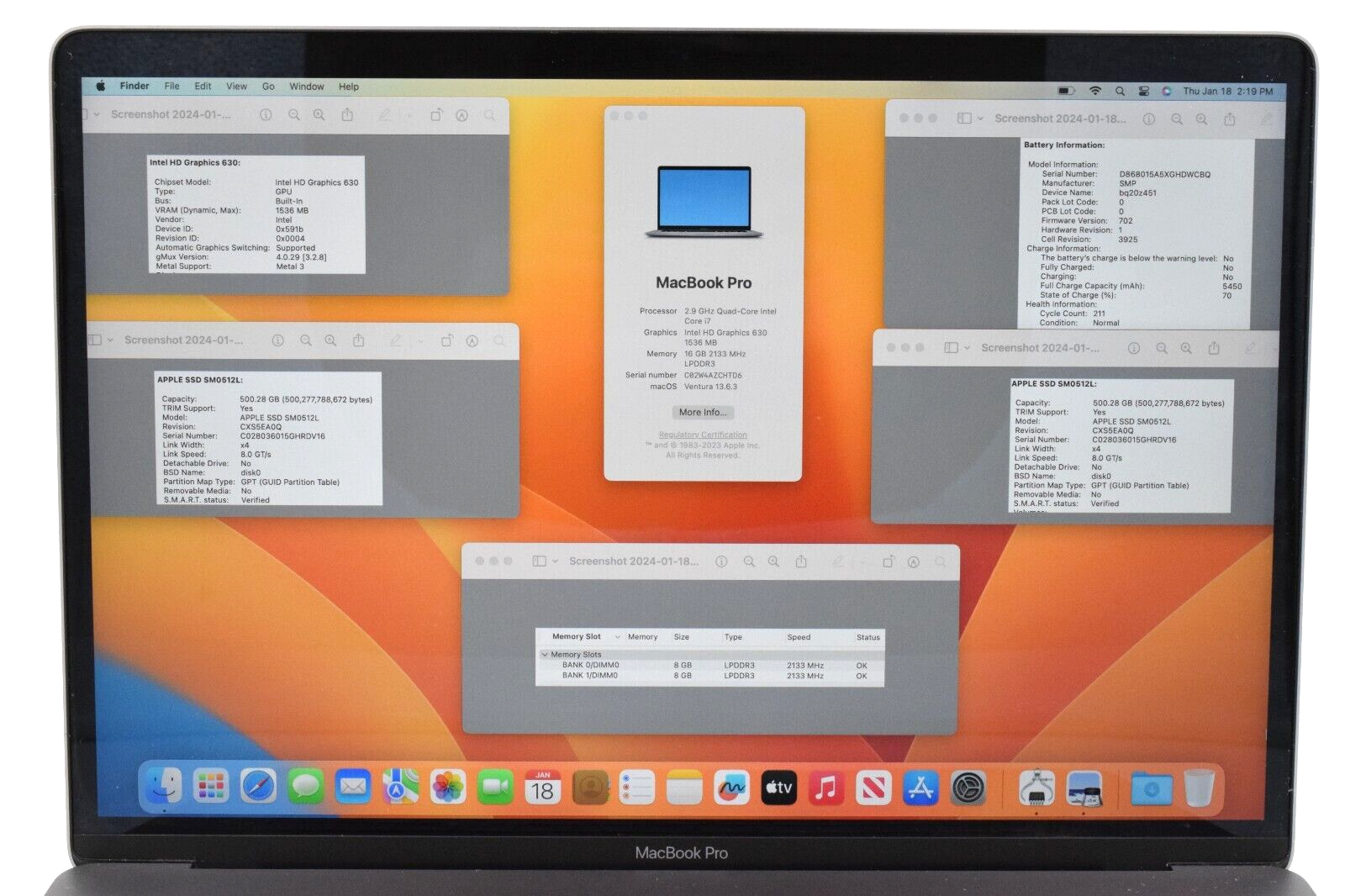Click the Preview app icon in the Dock

[1084, 788]
